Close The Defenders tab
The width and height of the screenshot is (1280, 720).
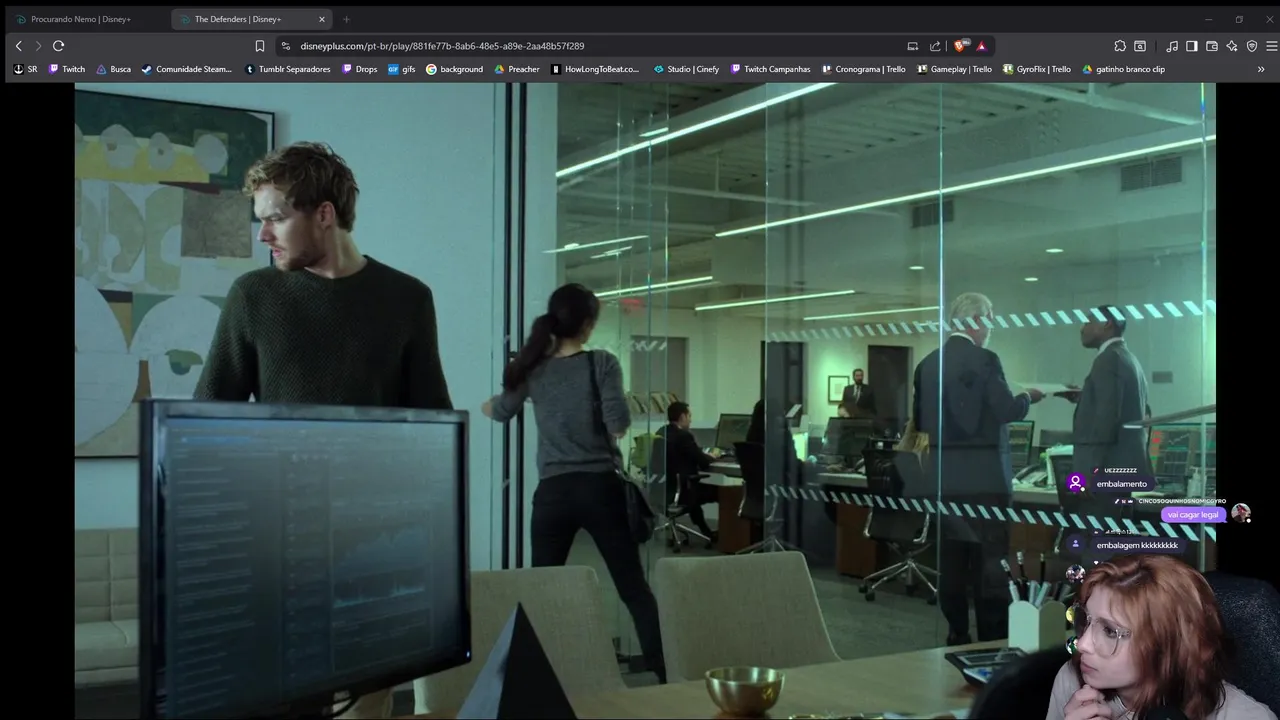[x=322, y=19]
